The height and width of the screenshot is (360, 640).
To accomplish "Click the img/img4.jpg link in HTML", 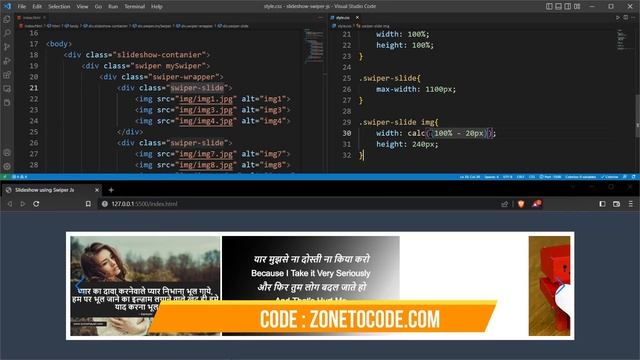I will 206,121.
